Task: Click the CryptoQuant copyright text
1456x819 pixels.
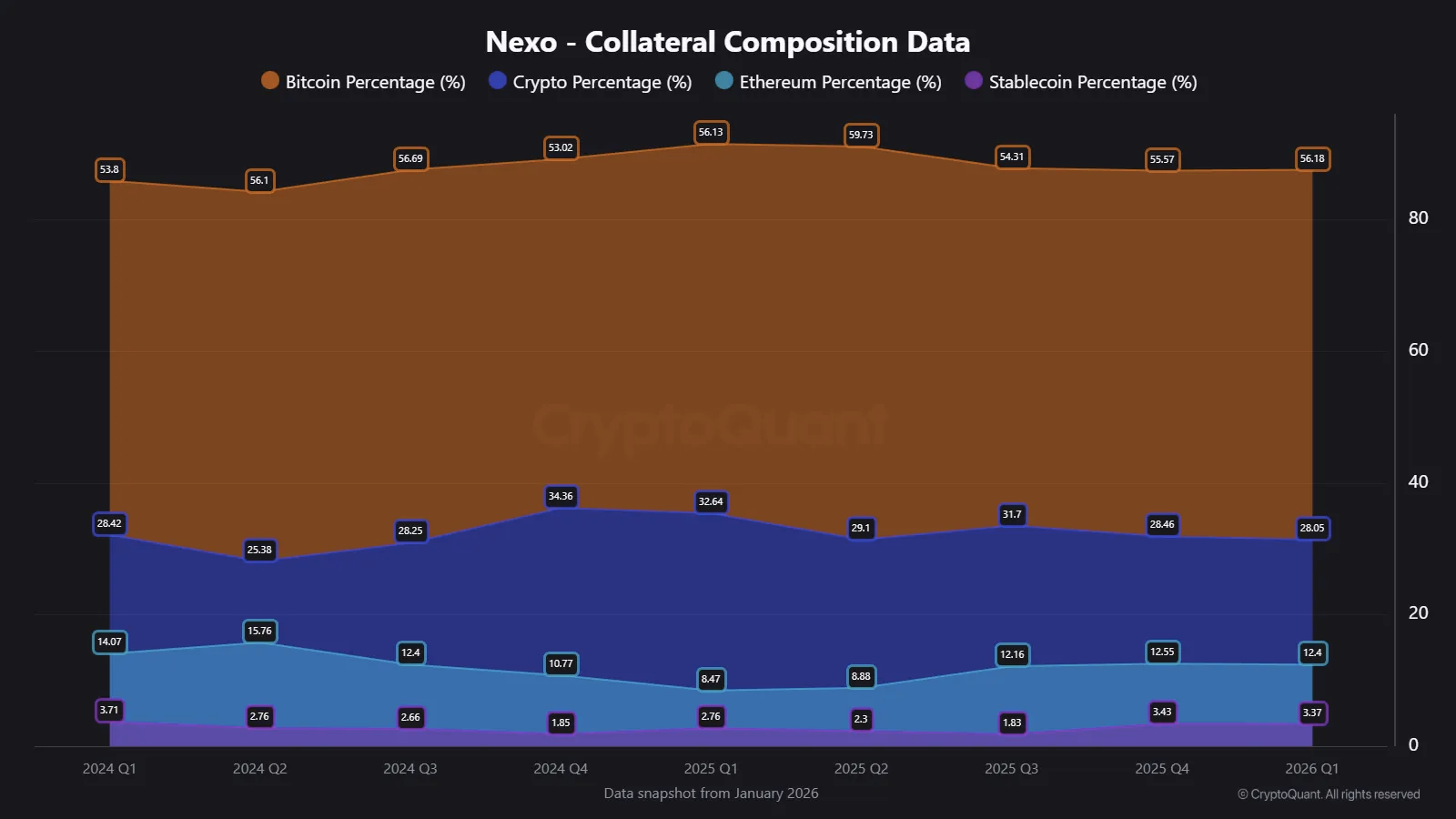Action: pyautogui.click(x=1329, y=794)
